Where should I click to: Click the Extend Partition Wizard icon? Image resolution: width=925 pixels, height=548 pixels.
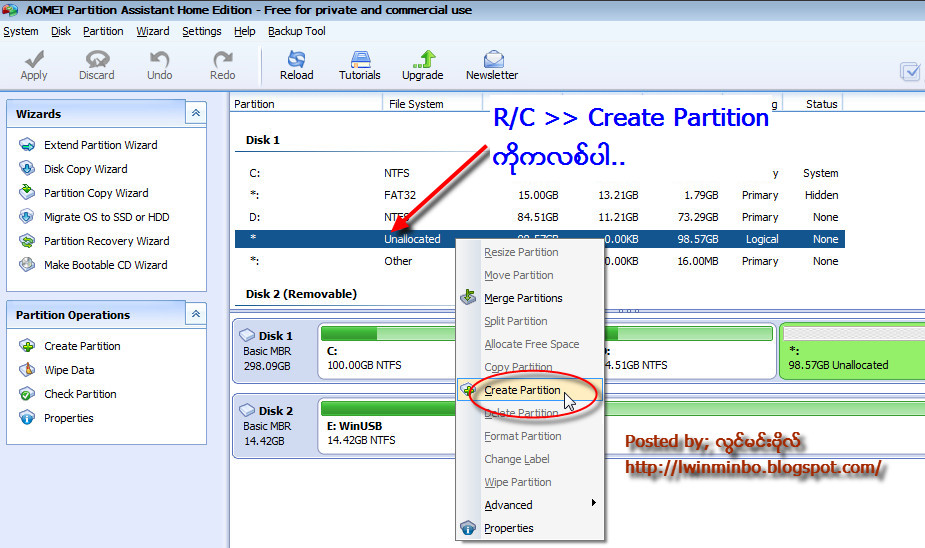click(27, 145)
